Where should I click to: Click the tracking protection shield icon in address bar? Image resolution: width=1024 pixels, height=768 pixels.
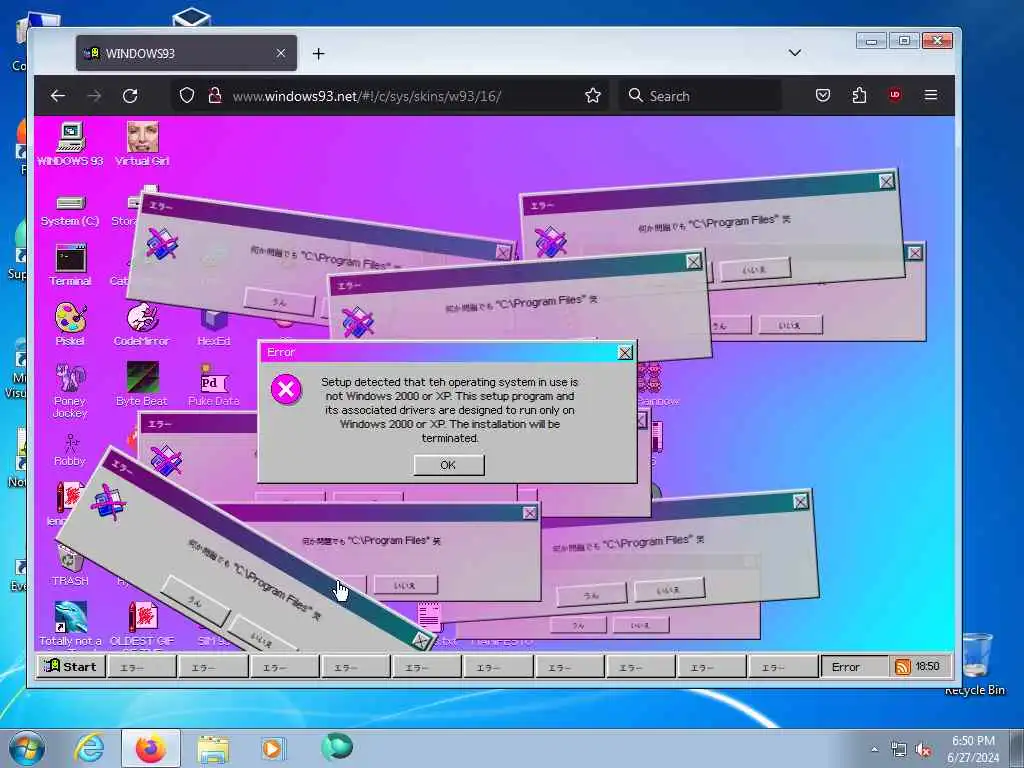tap(187, 96)
